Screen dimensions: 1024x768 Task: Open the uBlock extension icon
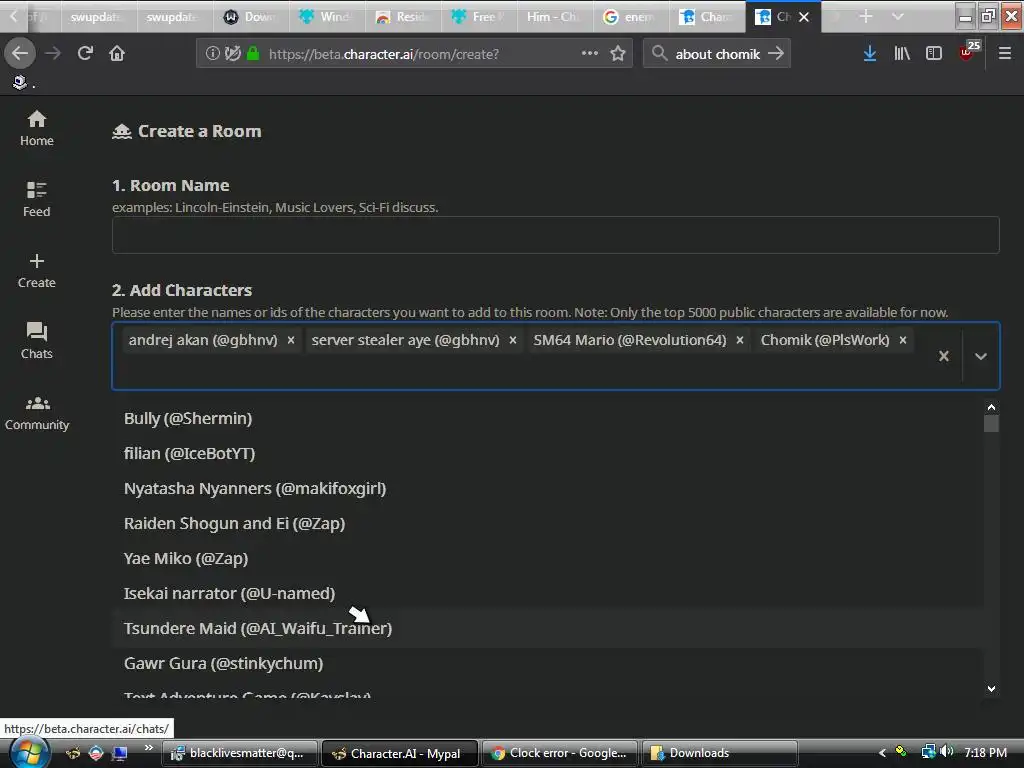tap(968, 52)
